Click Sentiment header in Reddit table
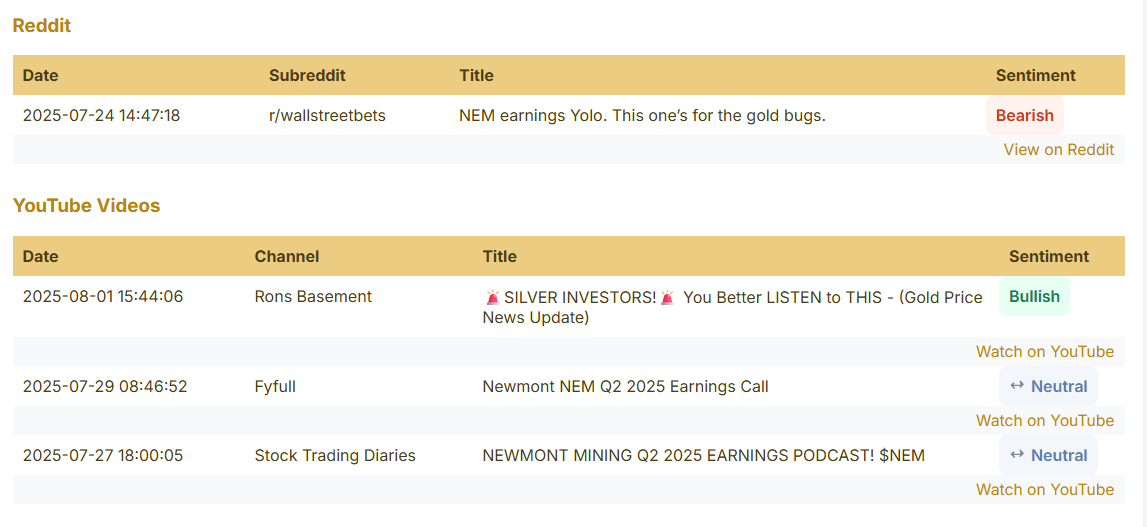The image size is (1147, 527). (1036, 75)
